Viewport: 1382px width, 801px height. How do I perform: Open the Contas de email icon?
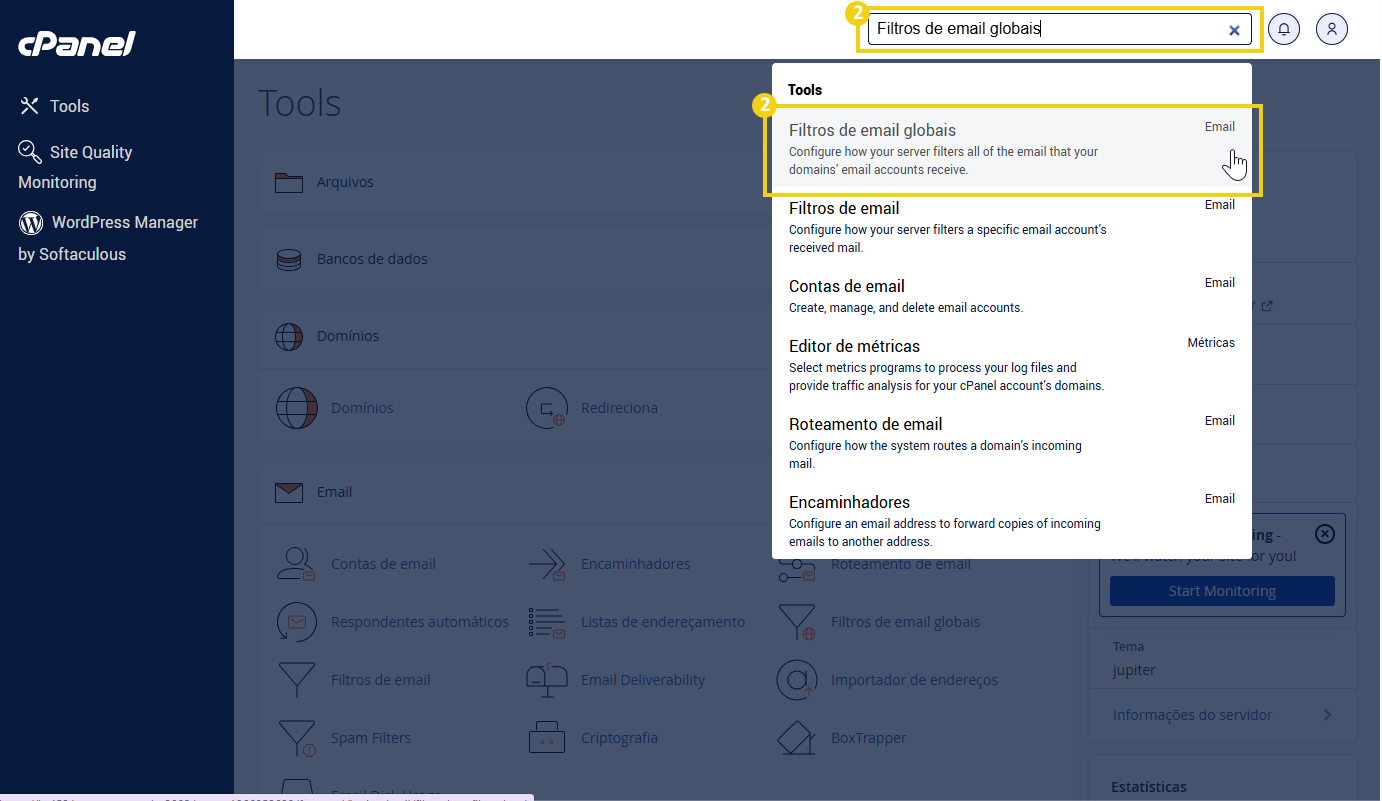coord(296,563)
